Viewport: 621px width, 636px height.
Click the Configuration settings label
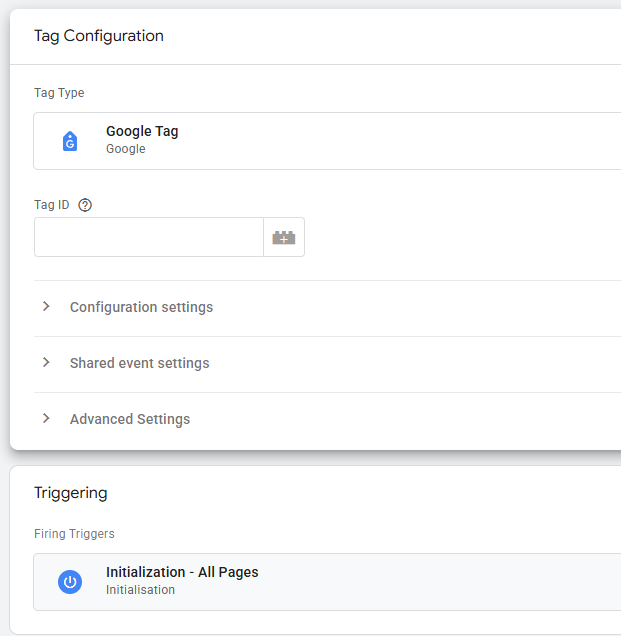coord(141,307)
